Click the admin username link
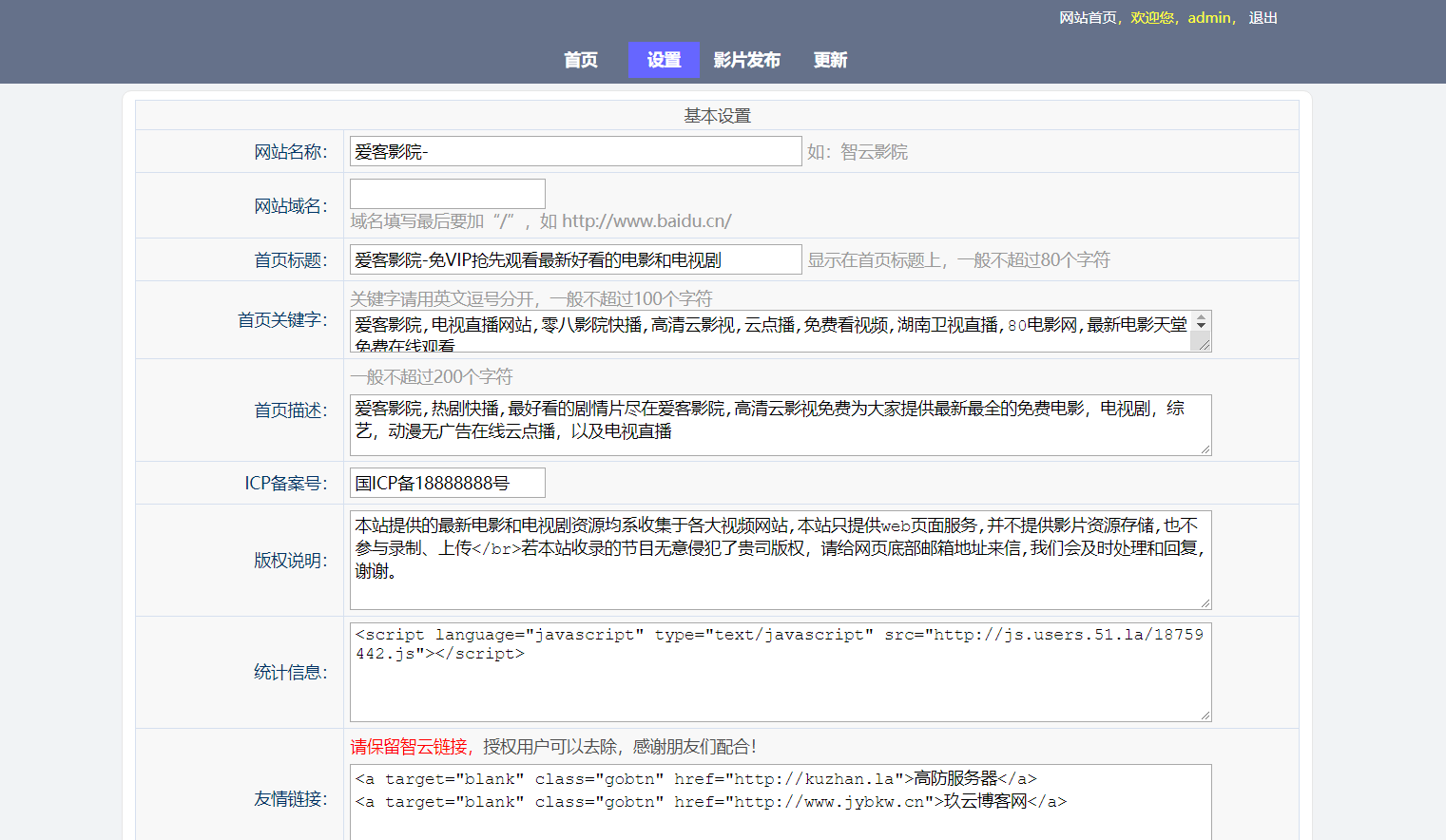 [x=1208, y=18]
